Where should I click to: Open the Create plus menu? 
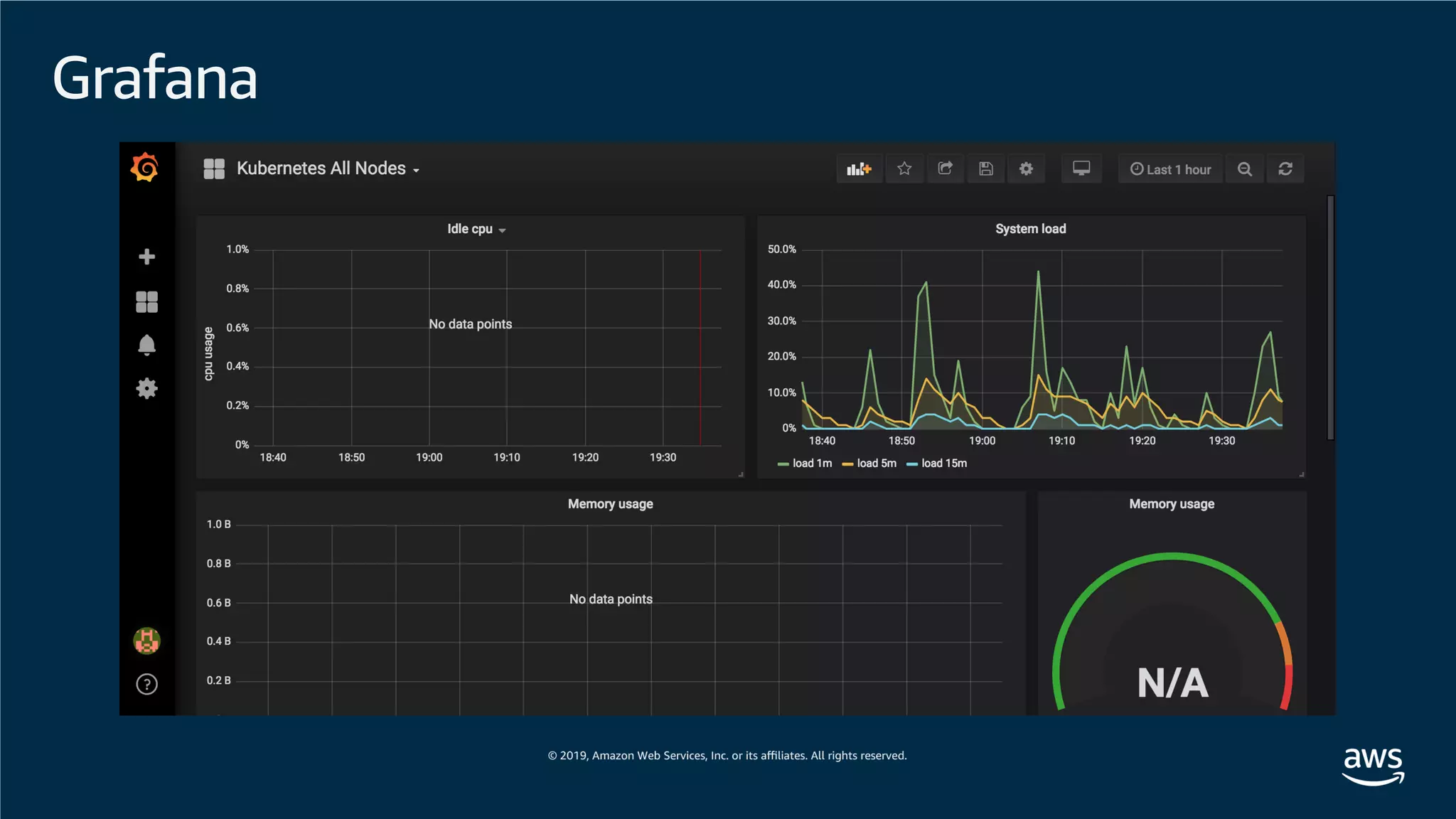(x=146, y=257)
